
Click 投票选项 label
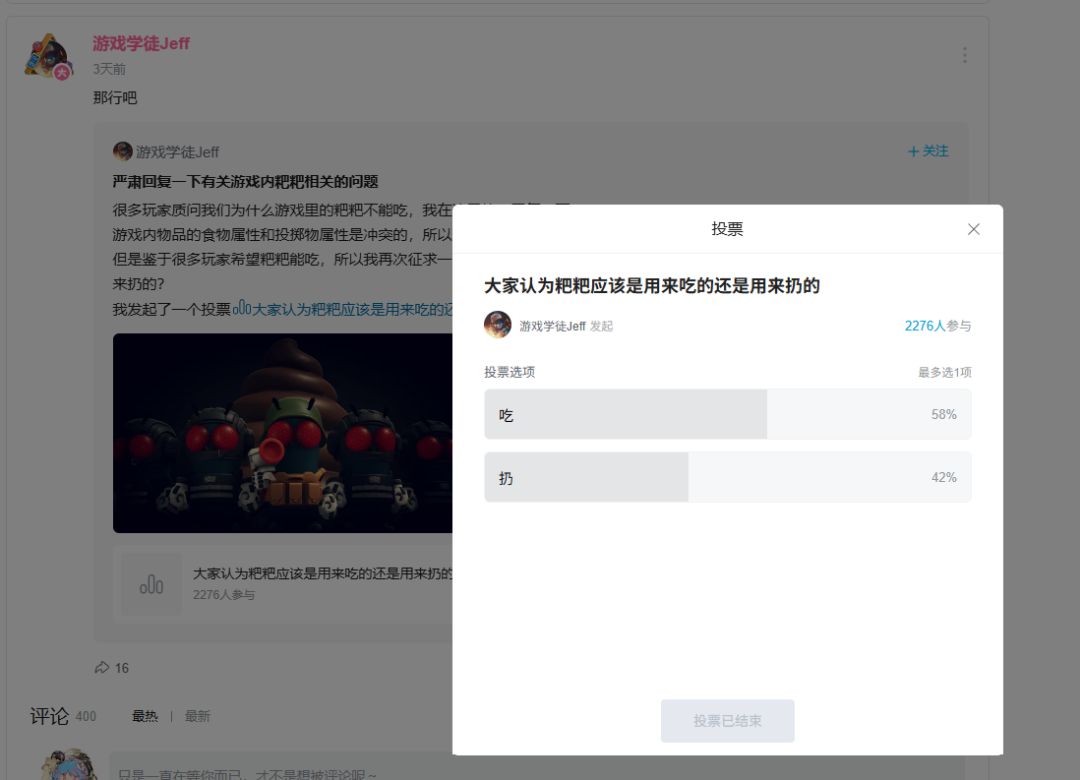tap(509, 372)
